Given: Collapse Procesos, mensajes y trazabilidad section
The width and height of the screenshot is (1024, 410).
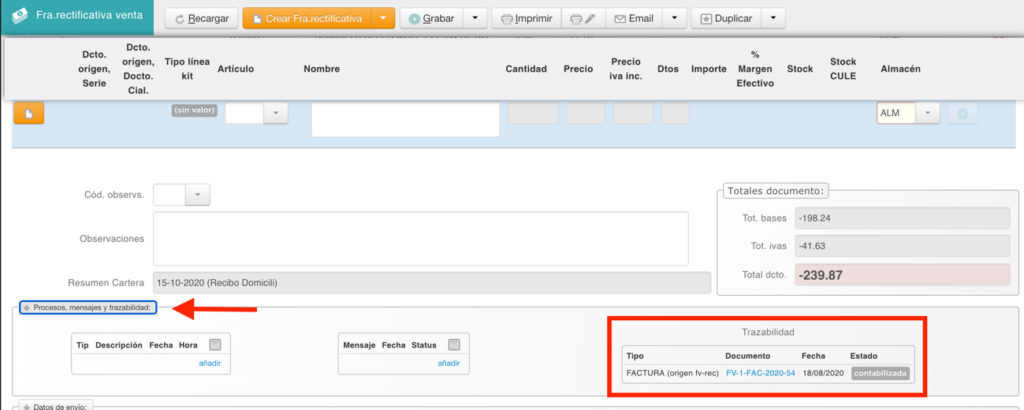Looking at the screenshot, I should click(88, 308).
